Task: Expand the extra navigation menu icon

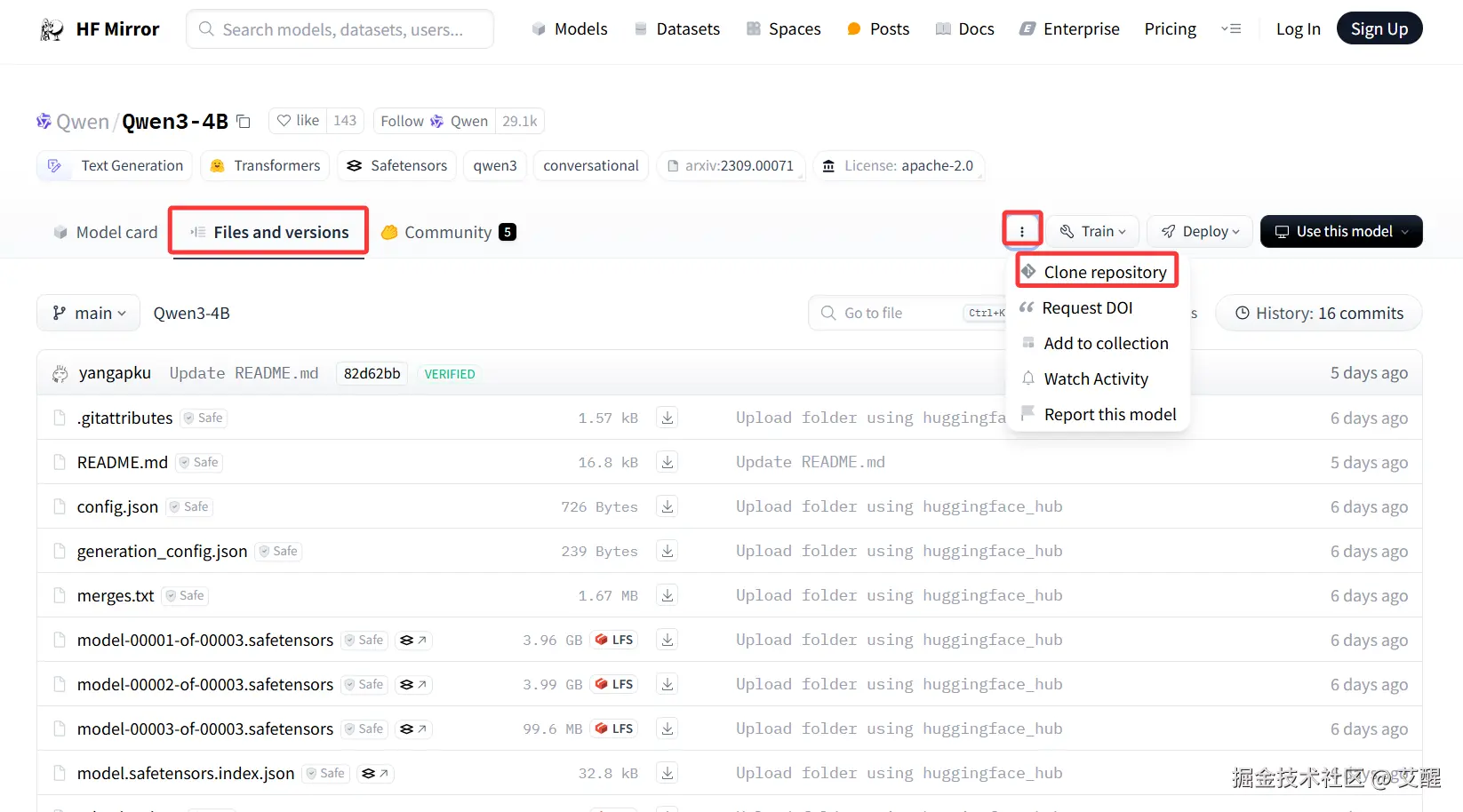Action: click(1231, 29)
